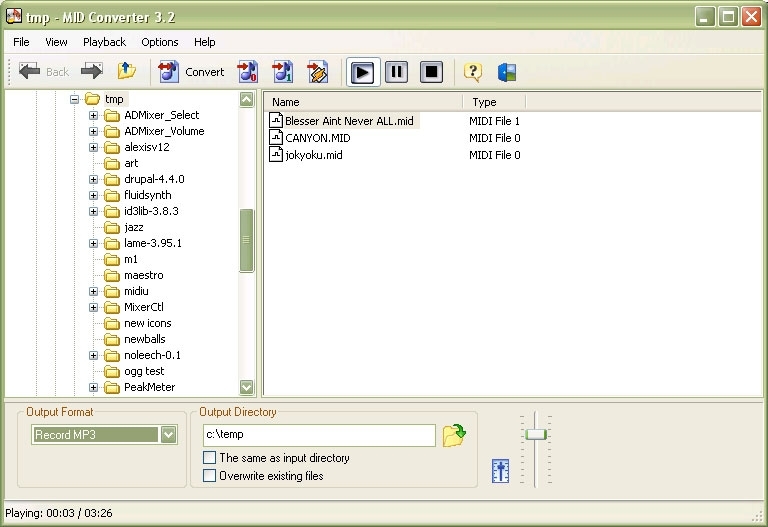Viewport: 768px width, 527px height.
Task: Expand the alexisv12 folder
Action: pos(94,147)
